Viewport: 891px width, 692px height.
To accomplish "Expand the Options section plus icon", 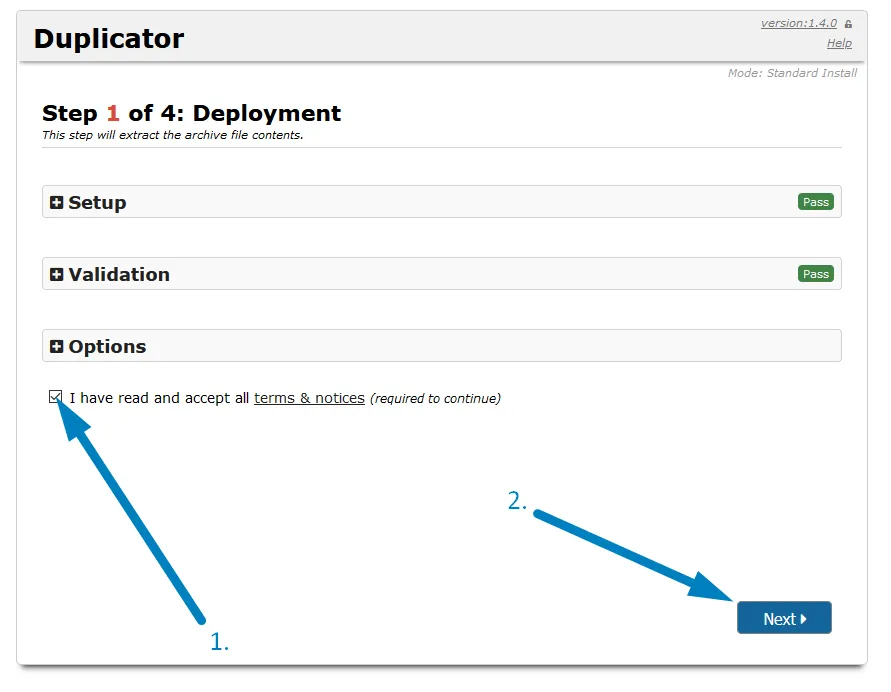I will (56, 347).
